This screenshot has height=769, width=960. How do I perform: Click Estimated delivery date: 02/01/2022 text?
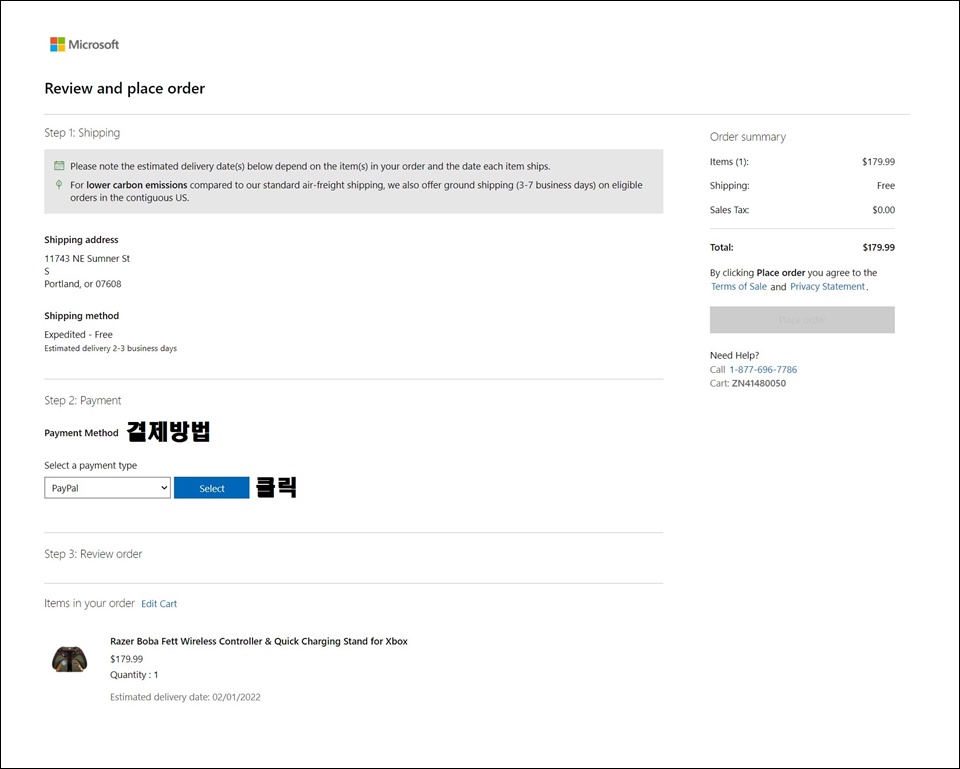[185, 697]
